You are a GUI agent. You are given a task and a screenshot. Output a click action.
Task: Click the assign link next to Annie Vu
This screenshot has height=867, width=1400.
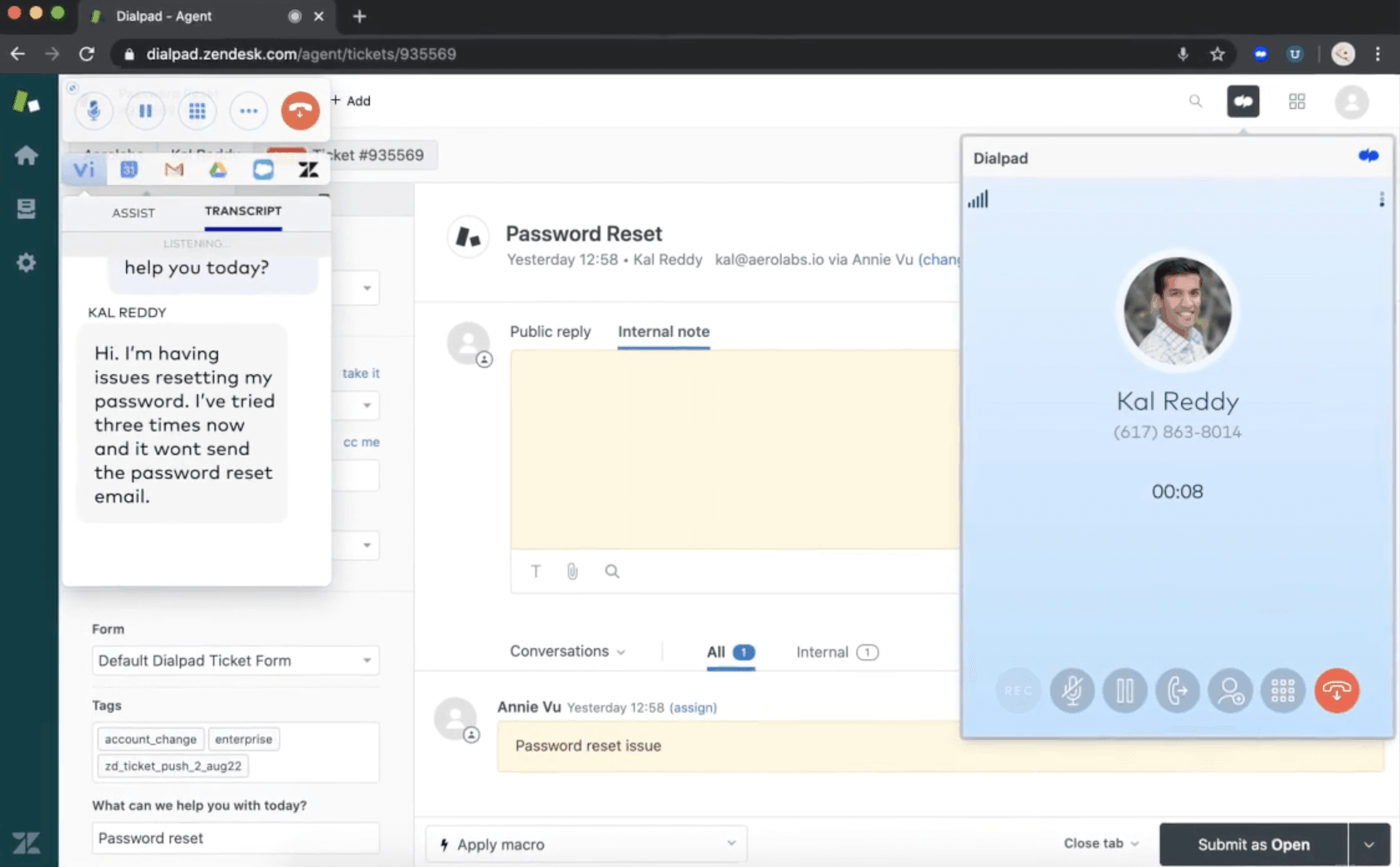tap(693, 708)
